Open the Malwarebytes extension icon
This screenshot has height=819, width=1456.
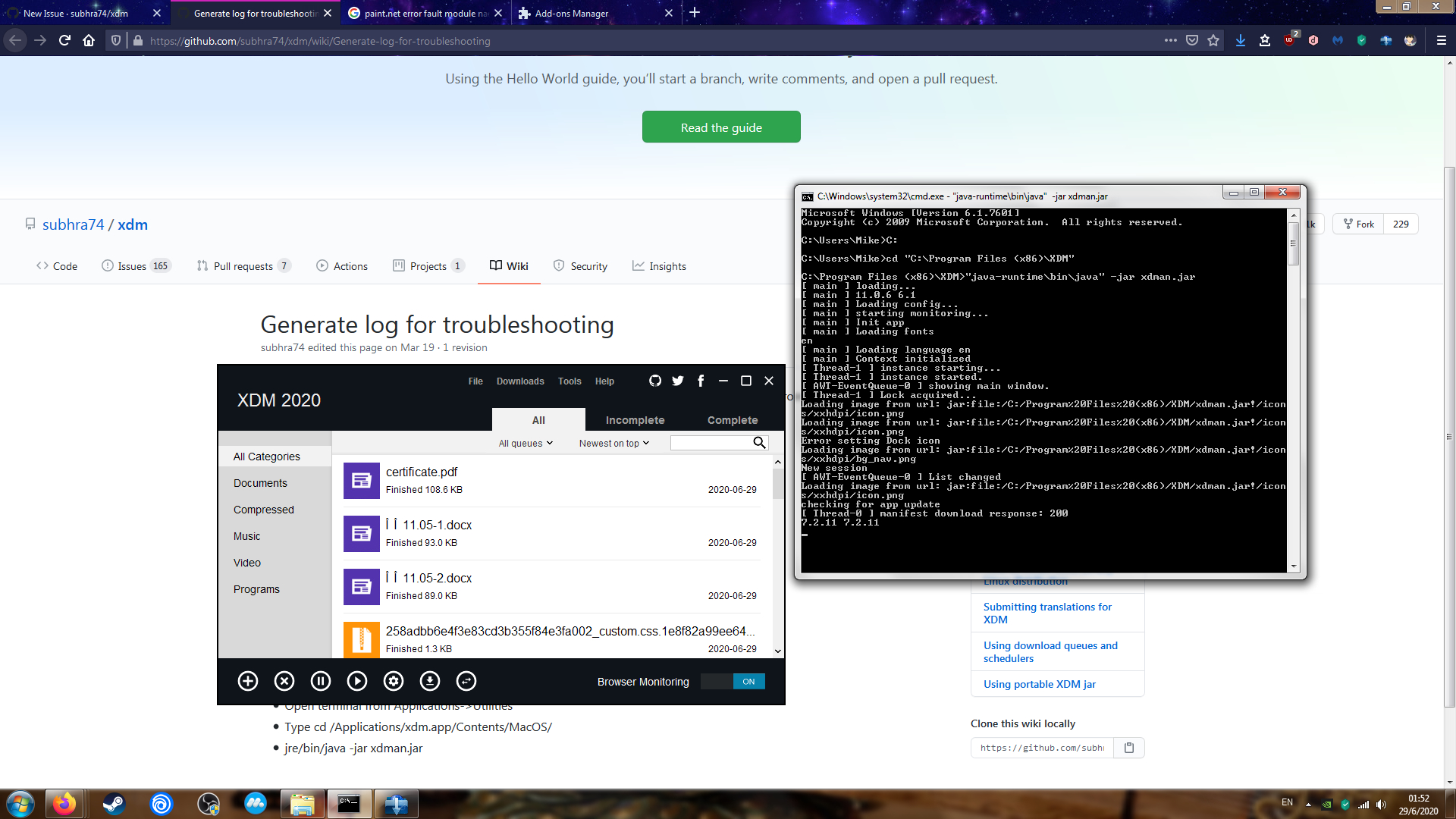[1338, 40]
